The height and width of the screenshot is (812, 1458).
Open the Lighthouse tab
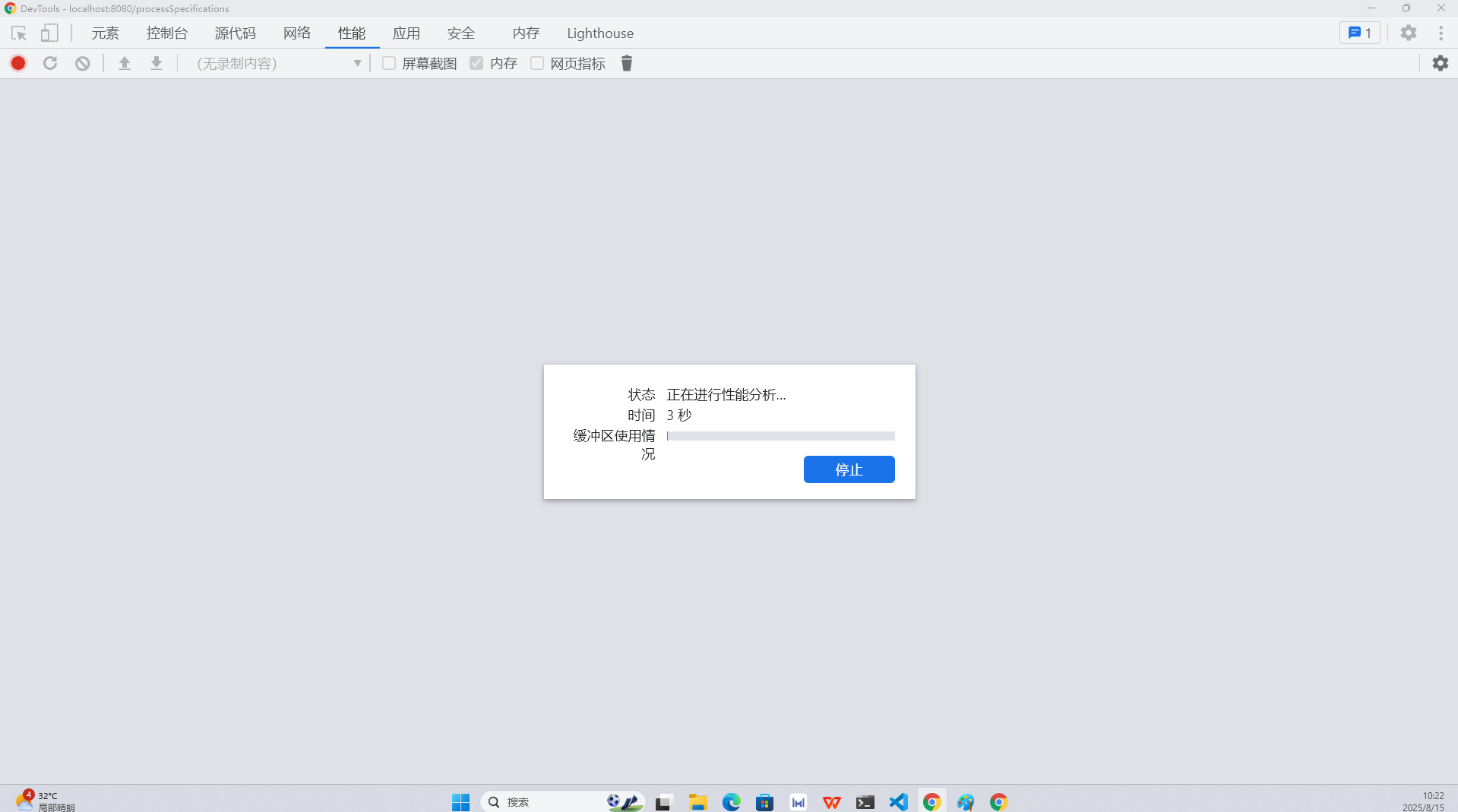click(x=600, y=33)
